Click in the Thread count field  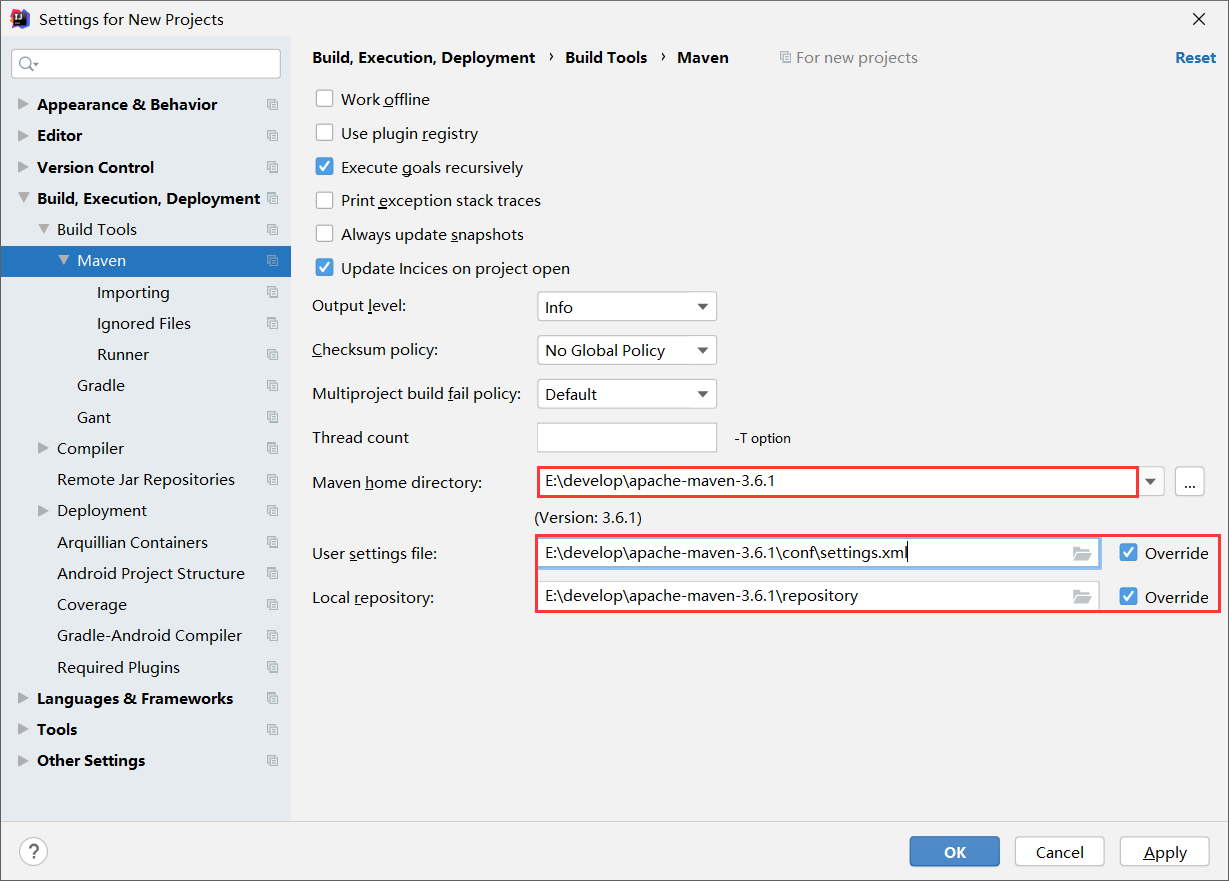coord(627,438)
